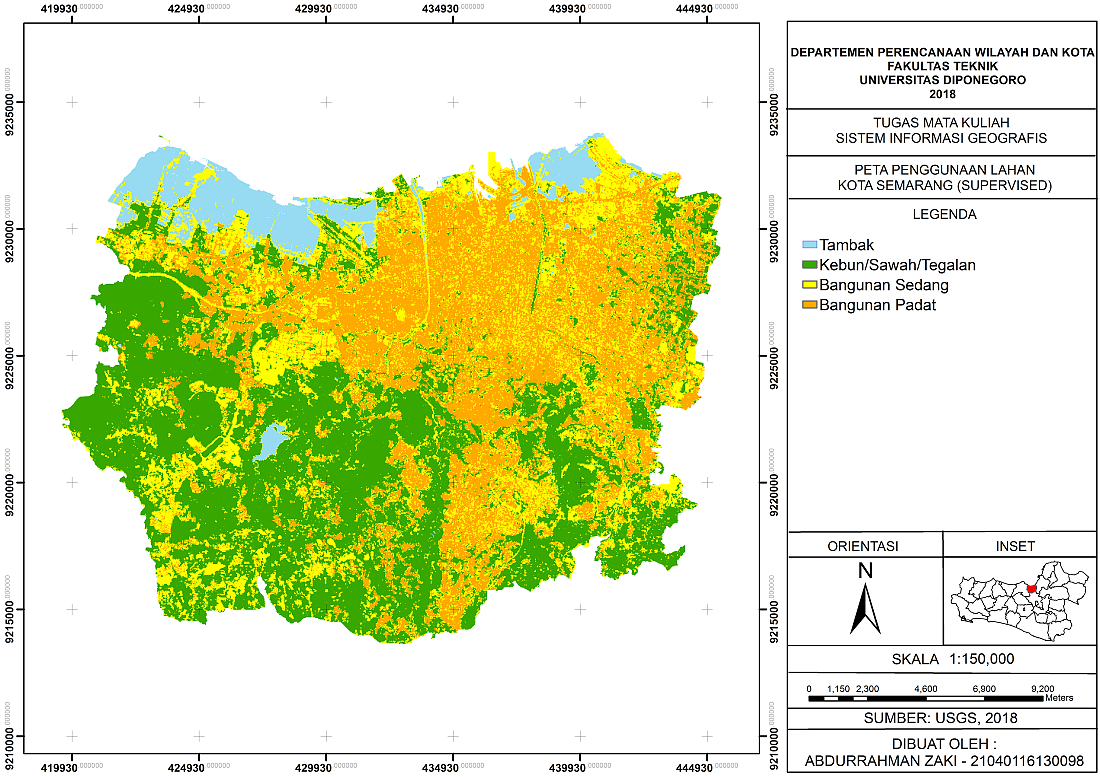Select the INSET map of Central Java
This screenshot has width=1100, height=777.
tap(1017, 595)
